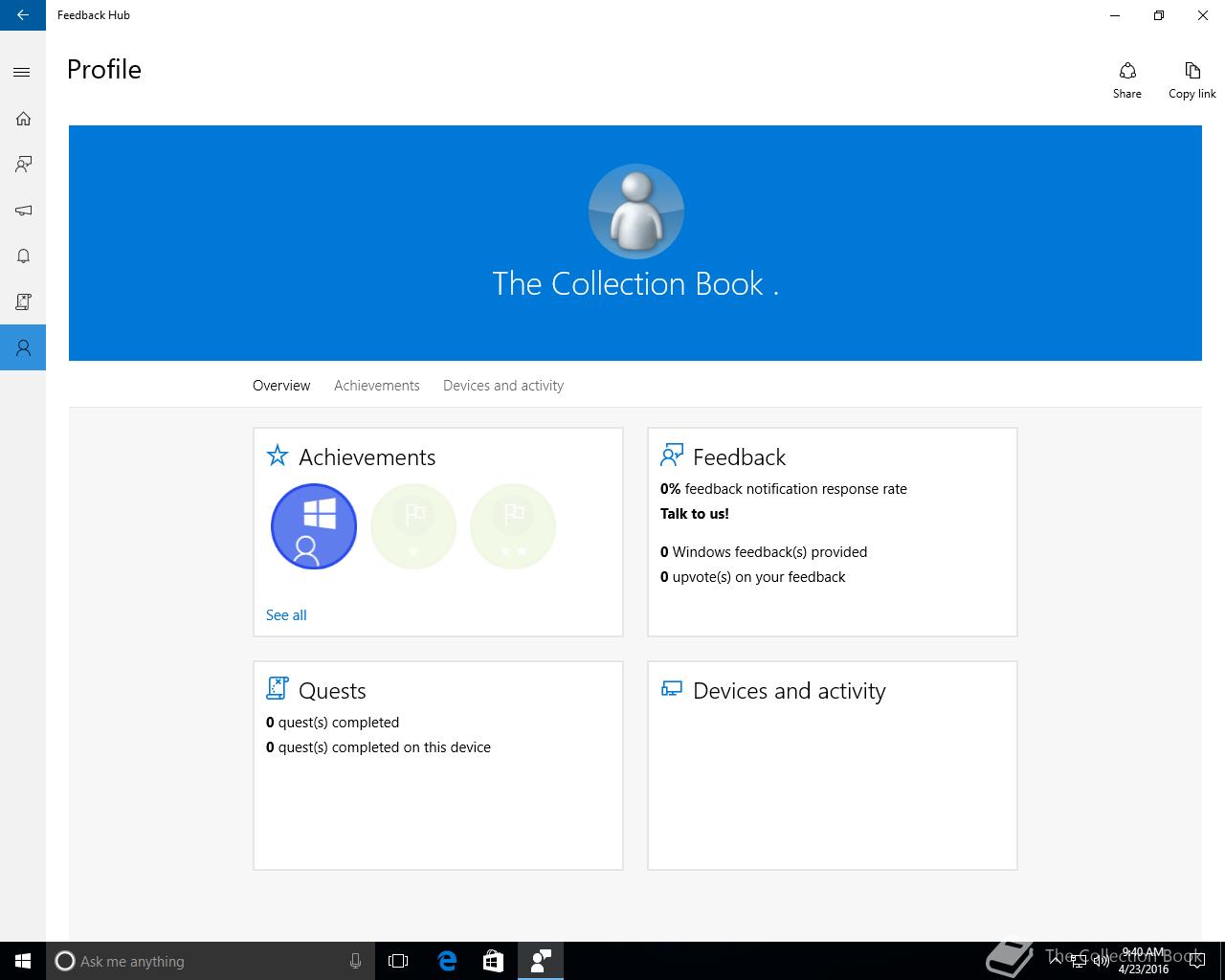
Task: Open Feedback section in sidebar
Action: tap(23, 165)
